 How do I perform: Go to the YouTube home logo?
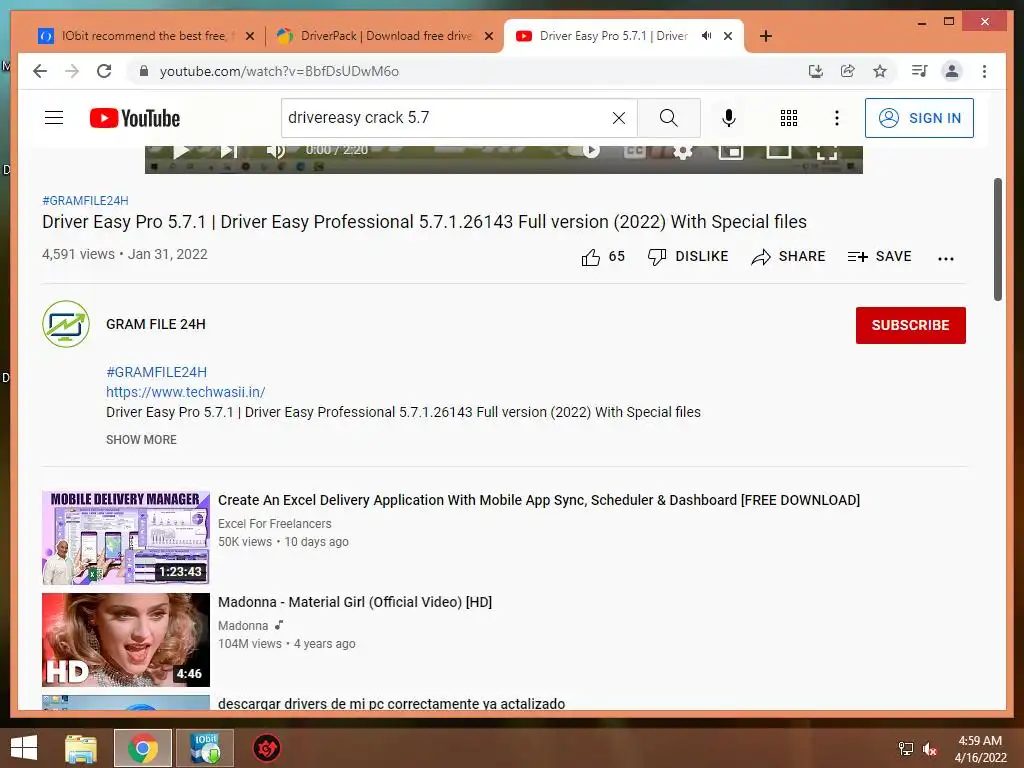135,118
